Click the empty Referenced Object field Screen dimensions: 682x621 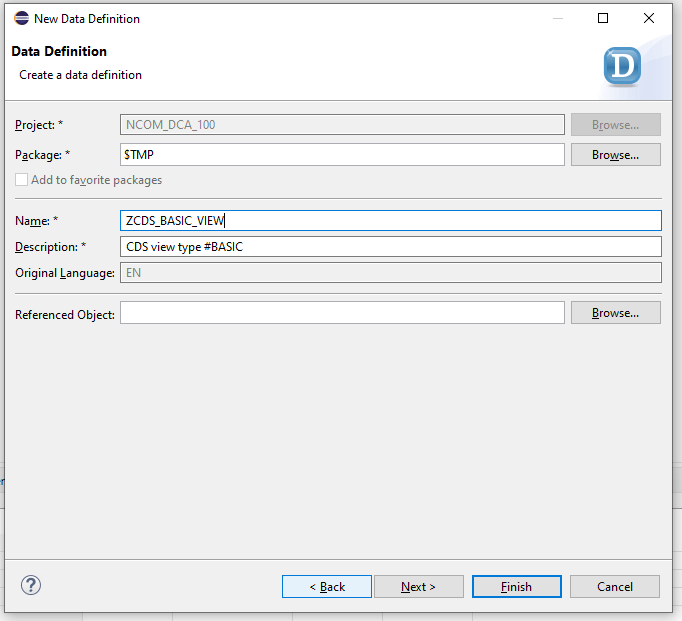point(342,314)
